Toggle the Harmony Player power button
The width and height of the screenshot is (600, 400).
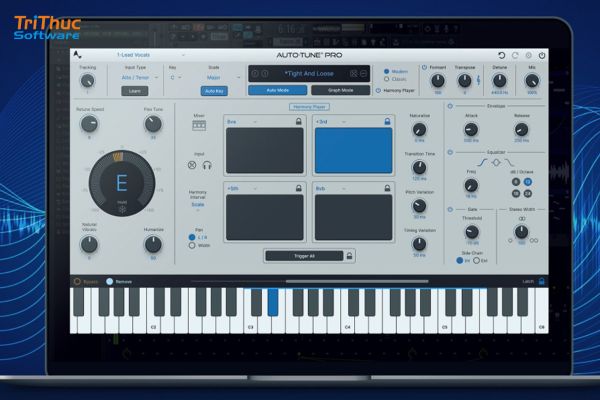(x=378, y=91)
